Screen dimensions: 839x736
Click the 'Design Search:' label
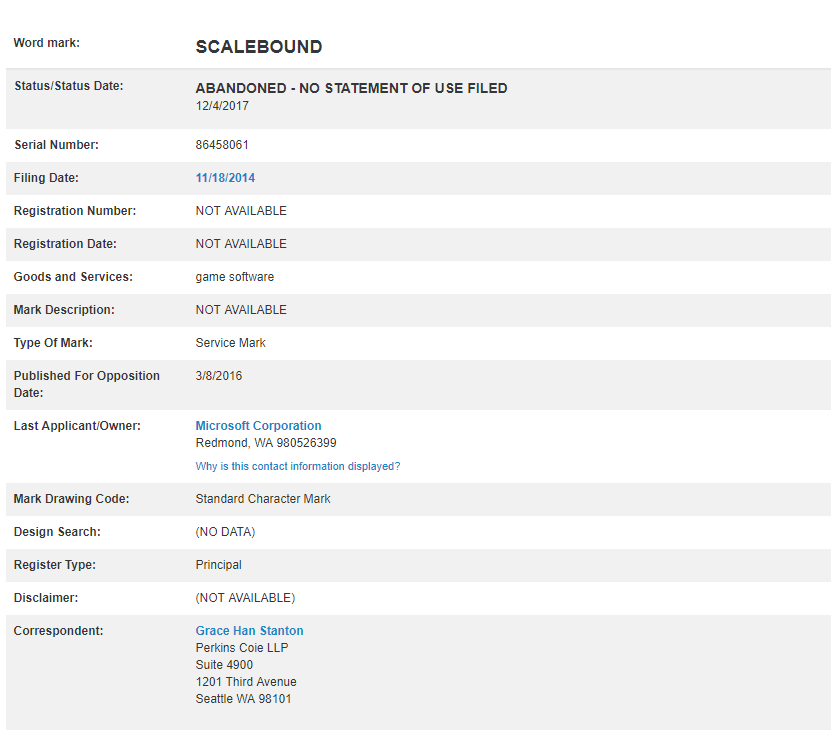click(x=57, y=532)
